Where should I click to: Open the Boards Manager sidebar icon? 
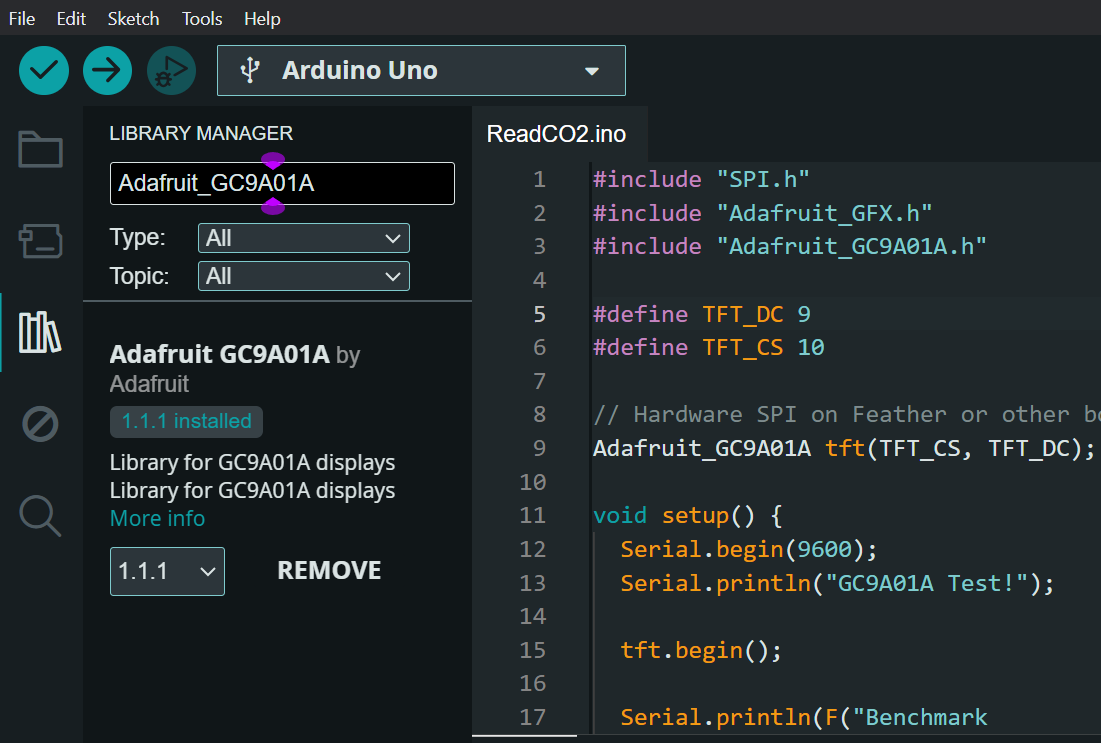pyautogui.click(x=41, y=240)
